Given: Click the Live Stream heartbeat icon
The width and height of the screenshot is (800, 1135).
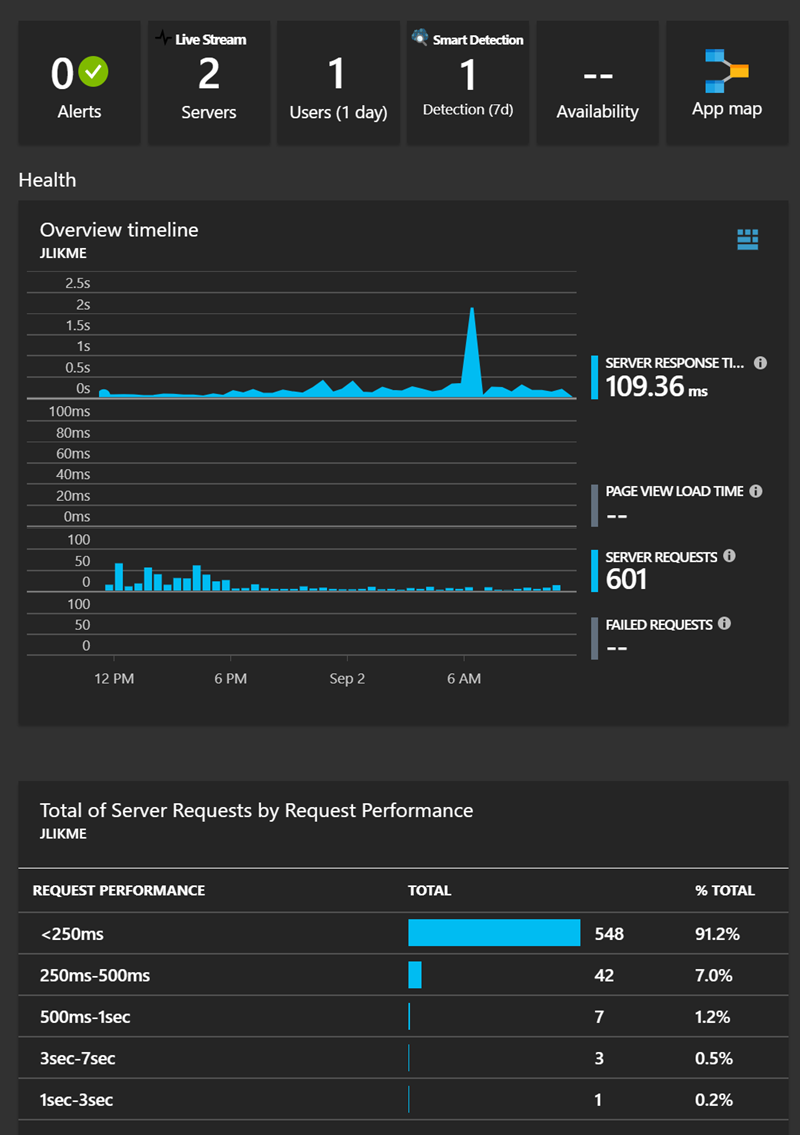Looking at the screenshot, I should point(163,38).
